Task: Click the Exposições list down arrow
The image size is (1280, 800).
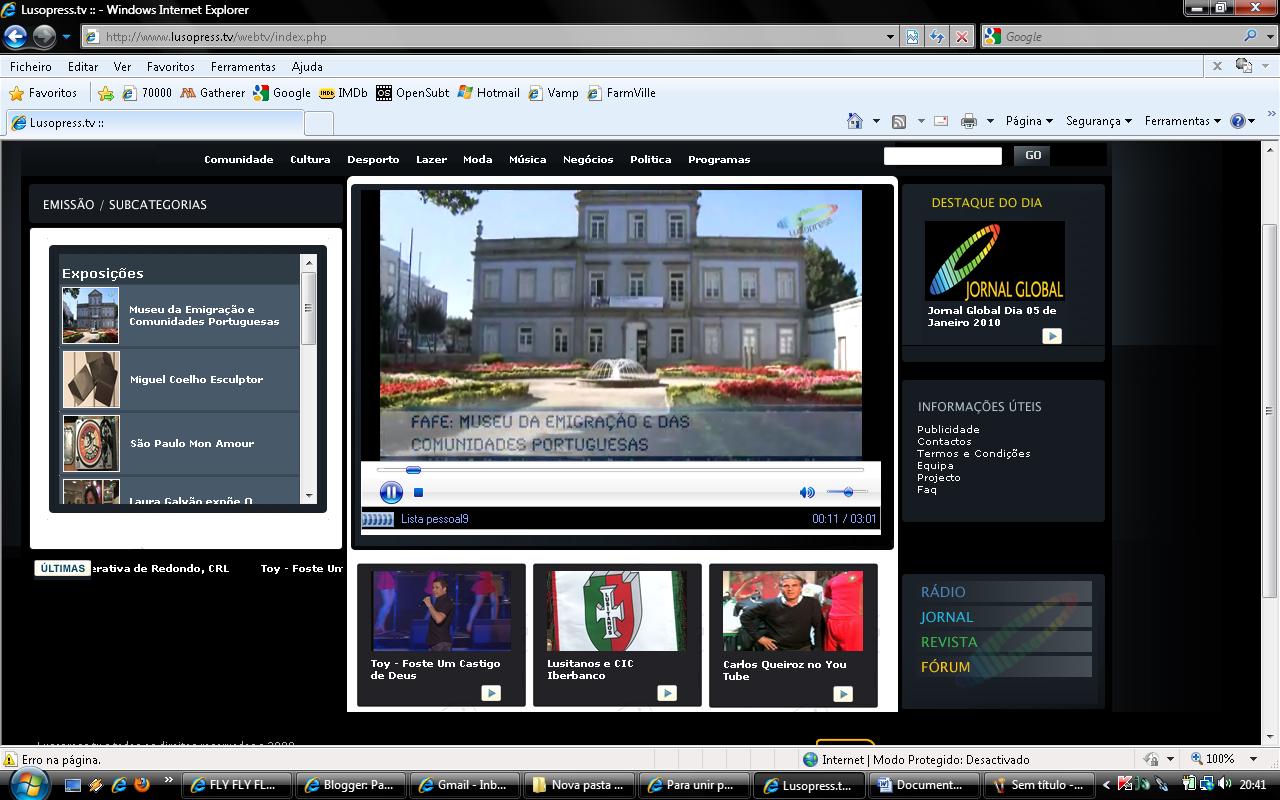Action: [x=308, y=496]
